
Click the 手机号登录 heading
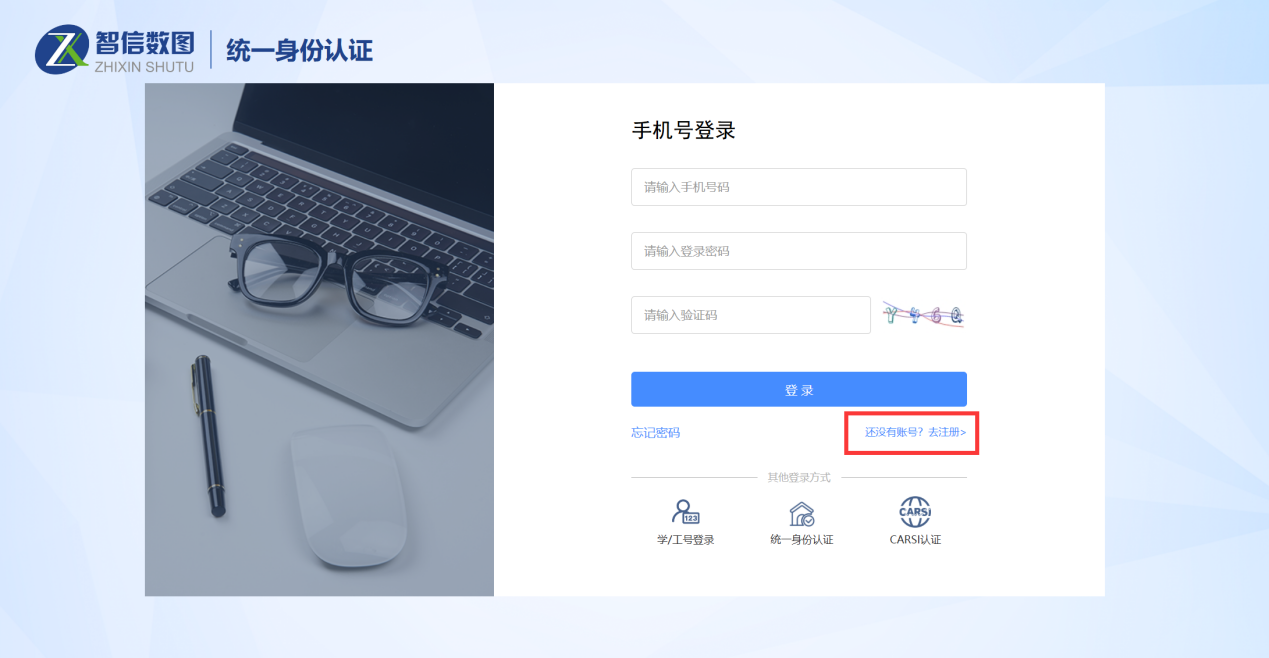coord(684,130)
